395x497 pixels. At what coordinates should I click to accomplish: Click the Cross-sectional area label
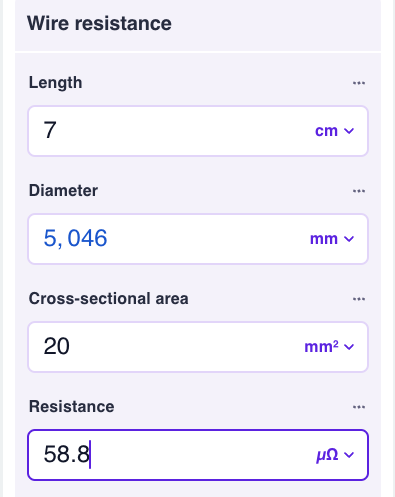tap(109, 299)
